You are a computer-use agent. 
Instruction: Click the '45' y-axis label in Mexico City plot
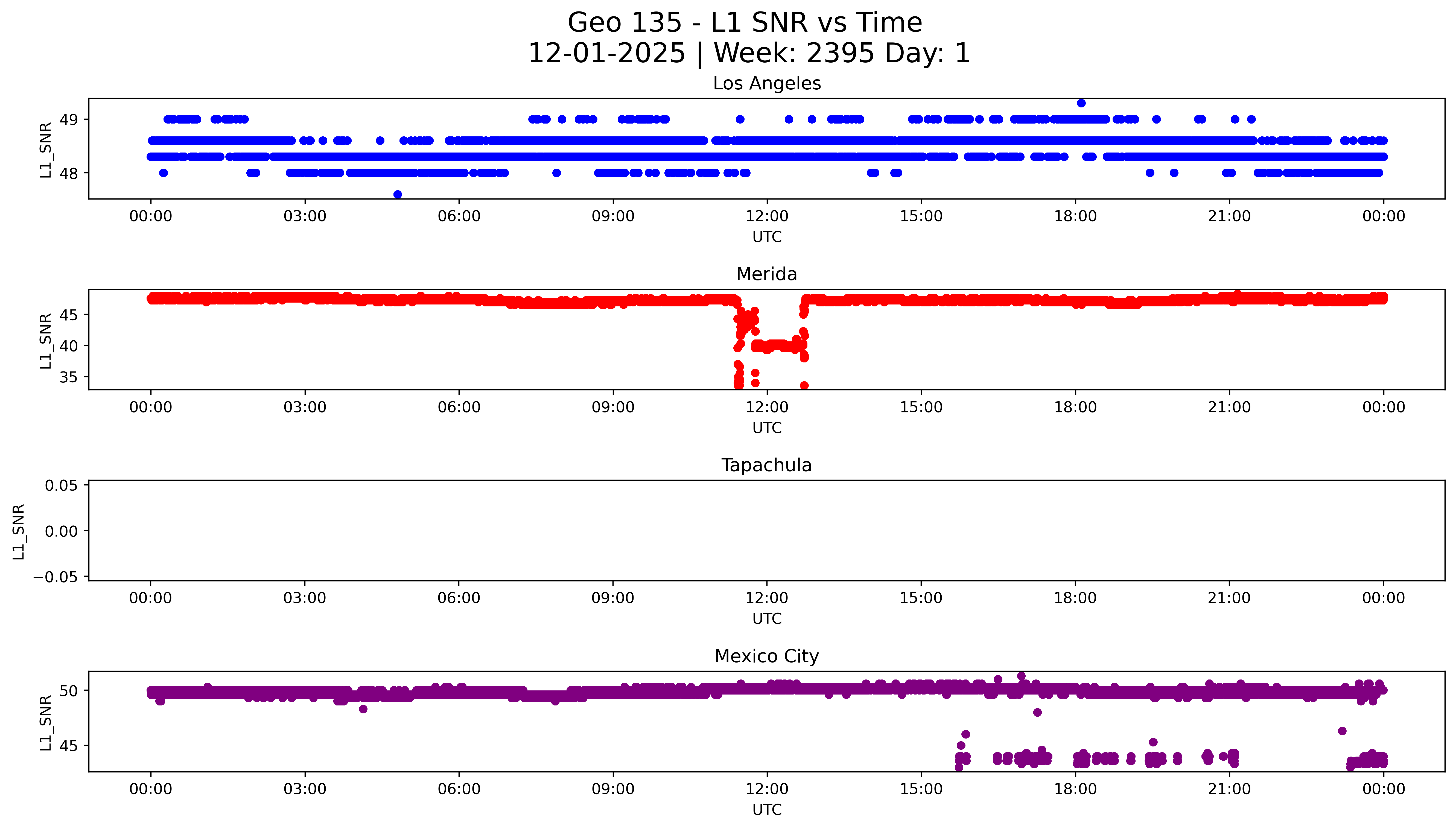68,746
